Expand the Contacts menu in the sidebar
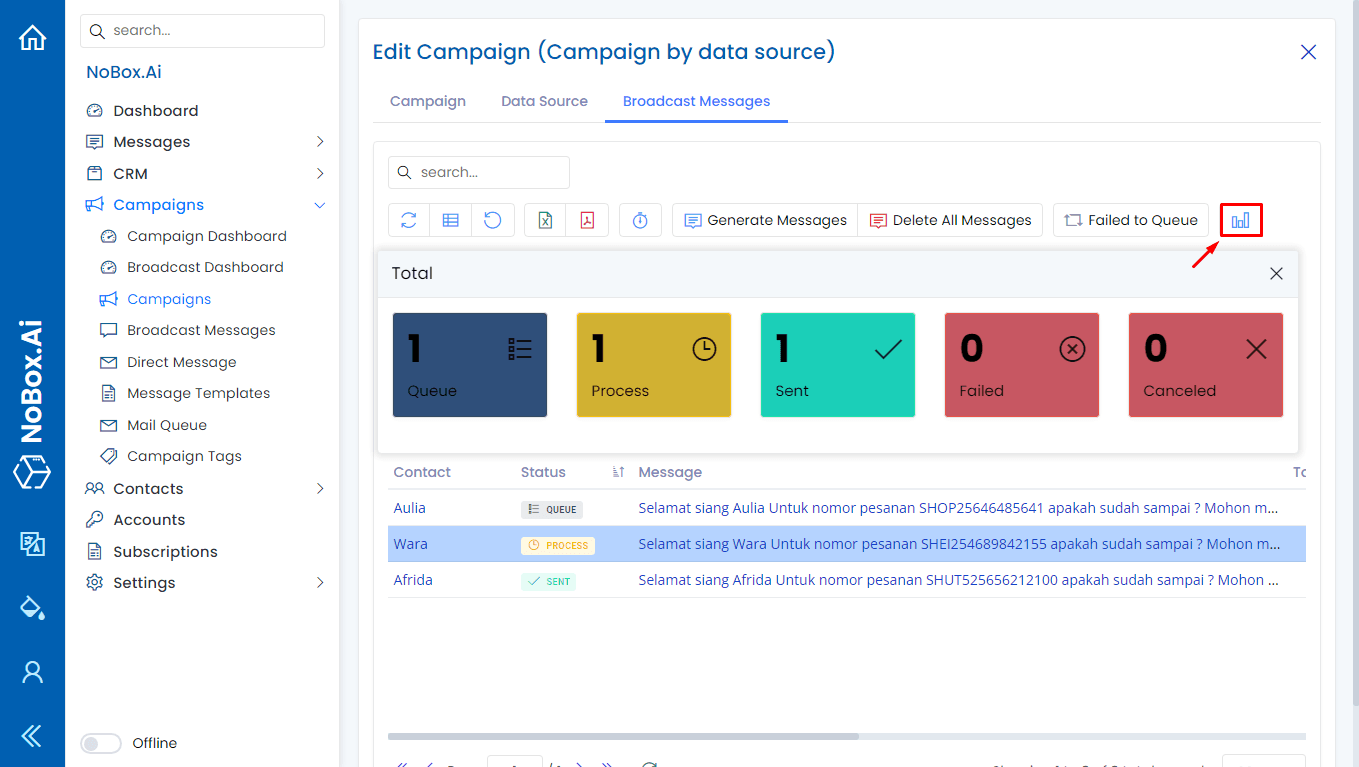1359x767 pixels. pyautogui.click(x=320, y=488)
